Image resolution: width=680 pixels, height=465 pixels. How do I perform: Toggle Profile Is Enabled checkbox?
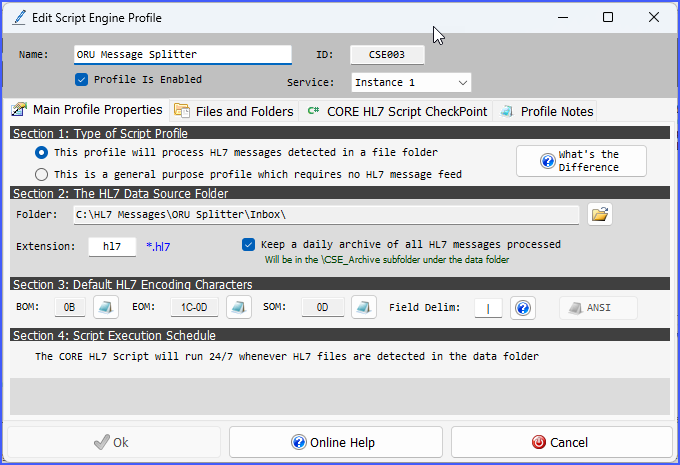pos(82,79)
